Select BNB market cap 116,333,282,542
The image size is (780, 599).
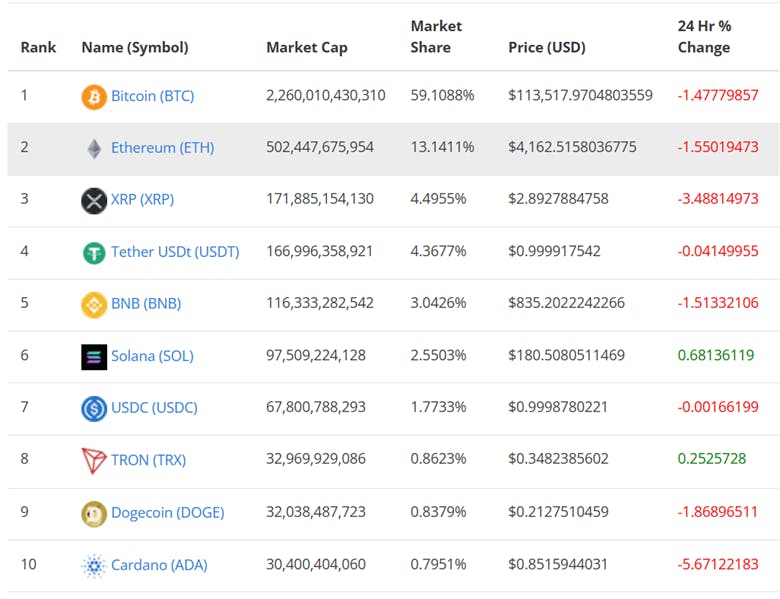point(320,303)
